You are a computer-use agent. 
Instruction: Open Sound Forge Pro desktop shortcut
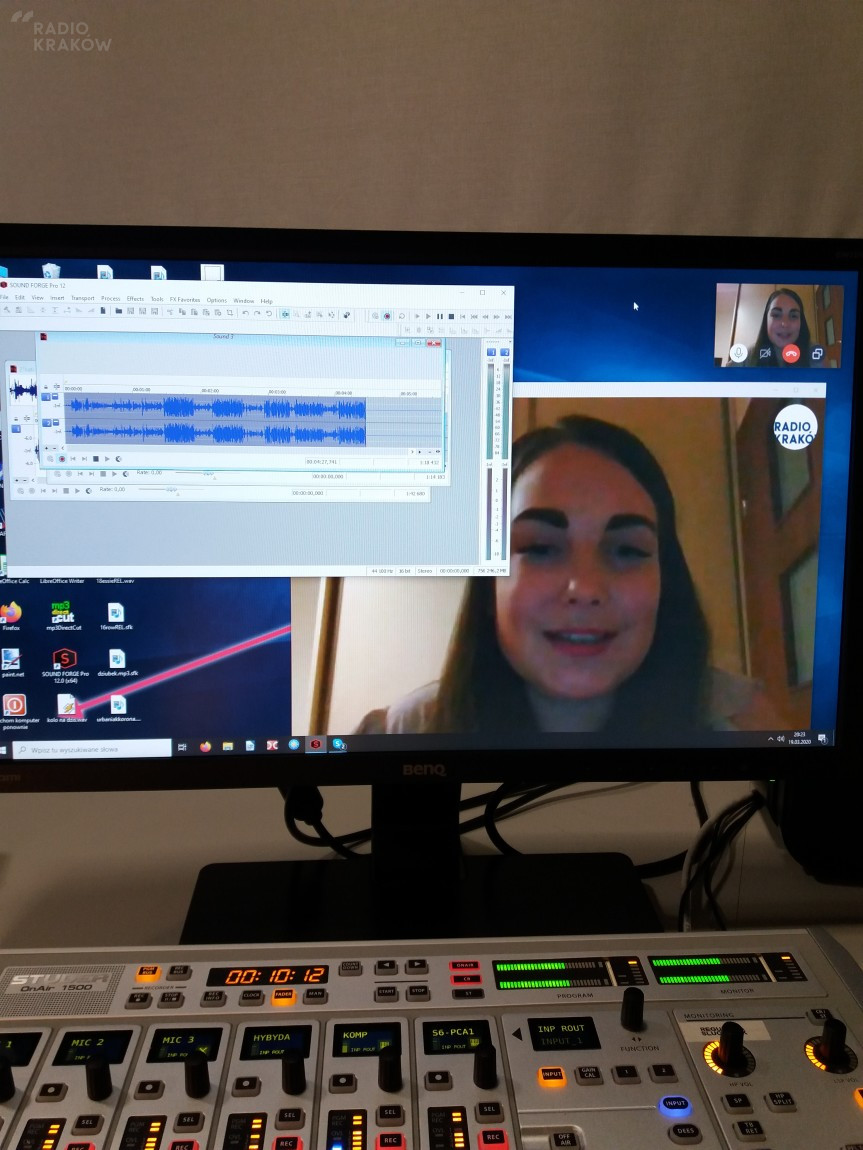click(65, 661)
